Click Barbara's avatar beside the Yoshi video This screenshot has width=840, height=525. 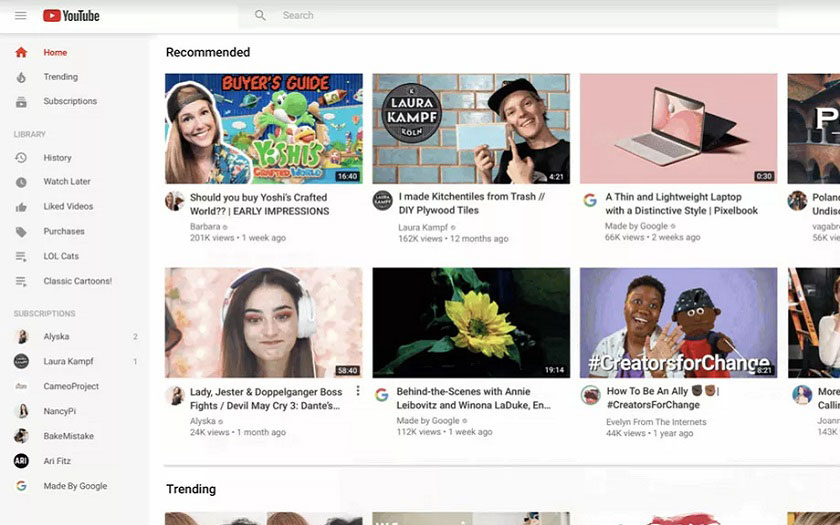(175, 201)
